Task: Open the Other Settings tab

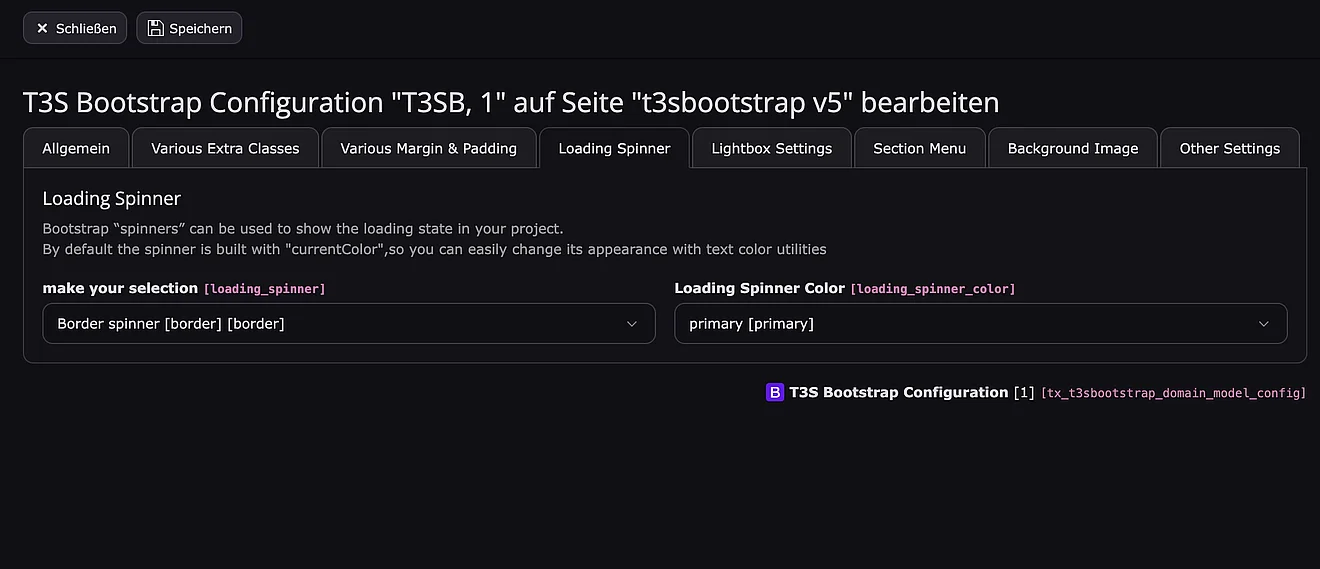Action: [1229, 149]
